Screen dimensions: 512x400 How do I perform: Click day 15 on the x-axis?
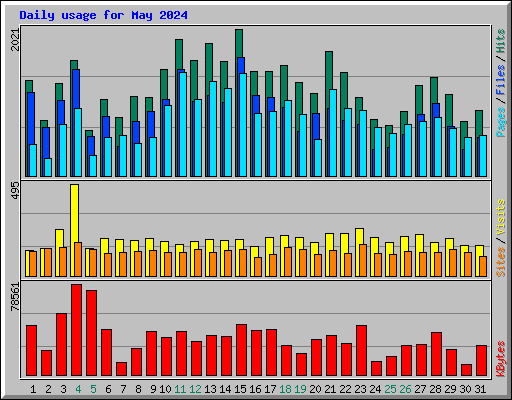(240, 389)
